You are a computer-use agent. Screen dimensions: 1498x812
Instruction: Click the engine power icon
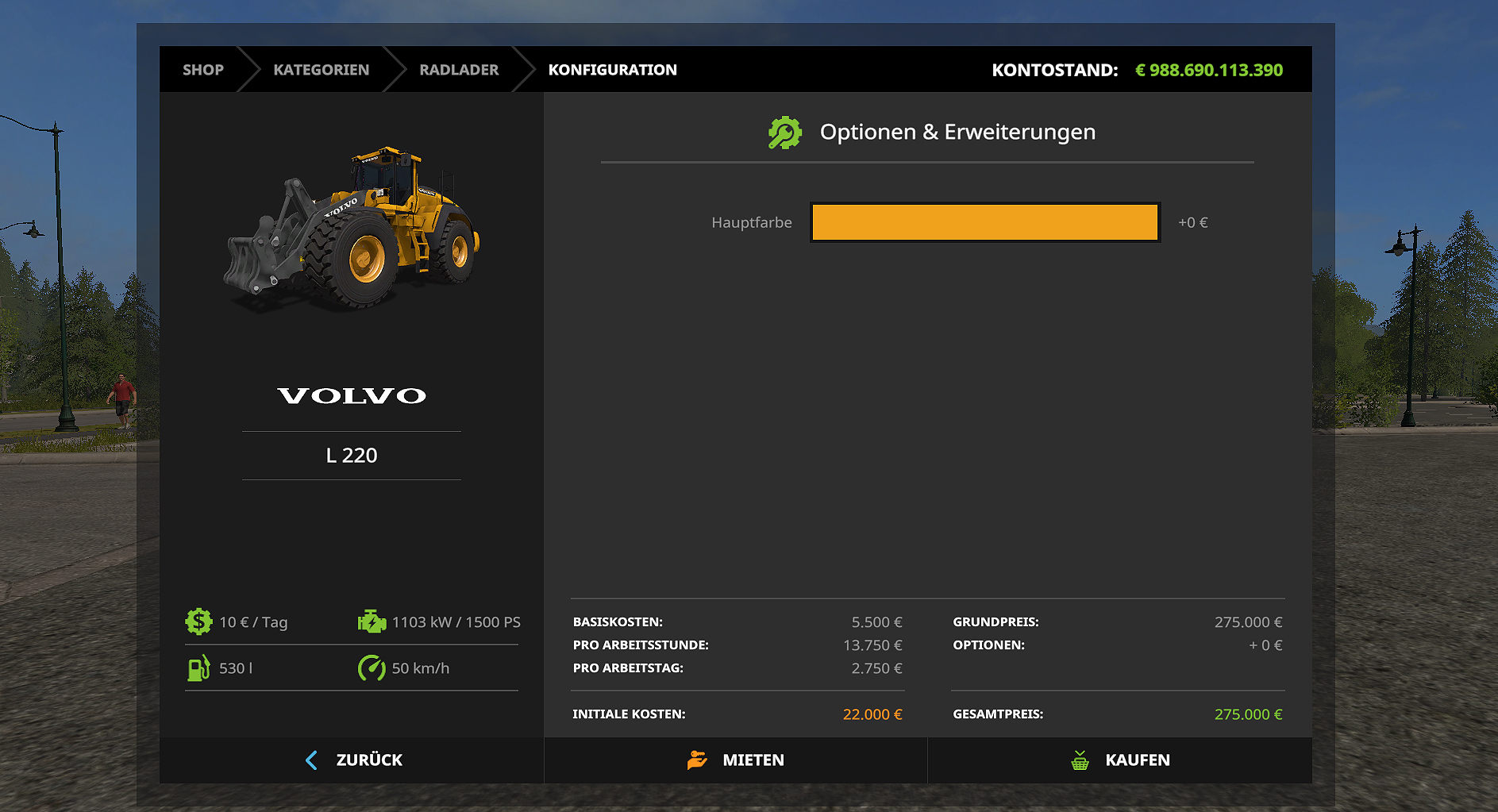[x=372, y=622]
